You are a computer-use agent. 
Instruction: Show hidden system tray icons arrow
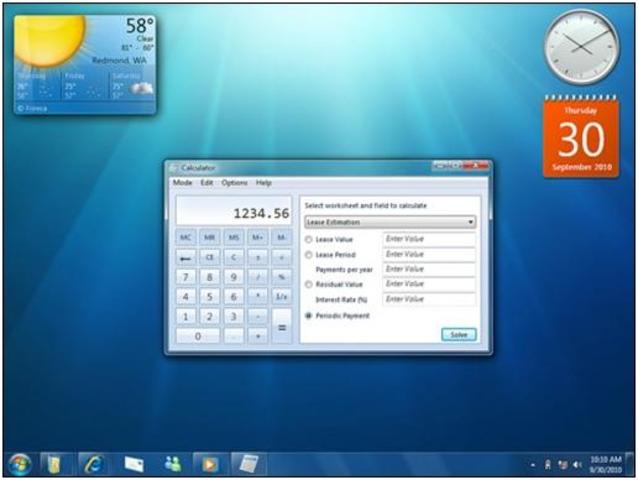click(x=532, y=465)
